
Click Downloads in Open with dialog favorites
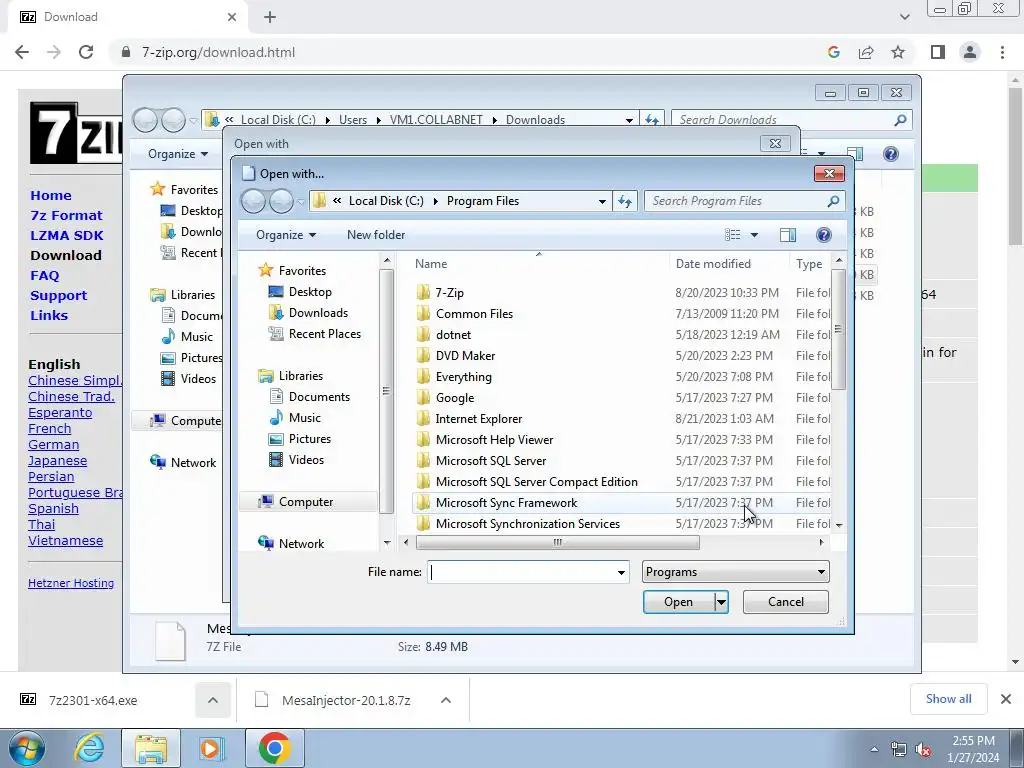(x=318, y=313)
